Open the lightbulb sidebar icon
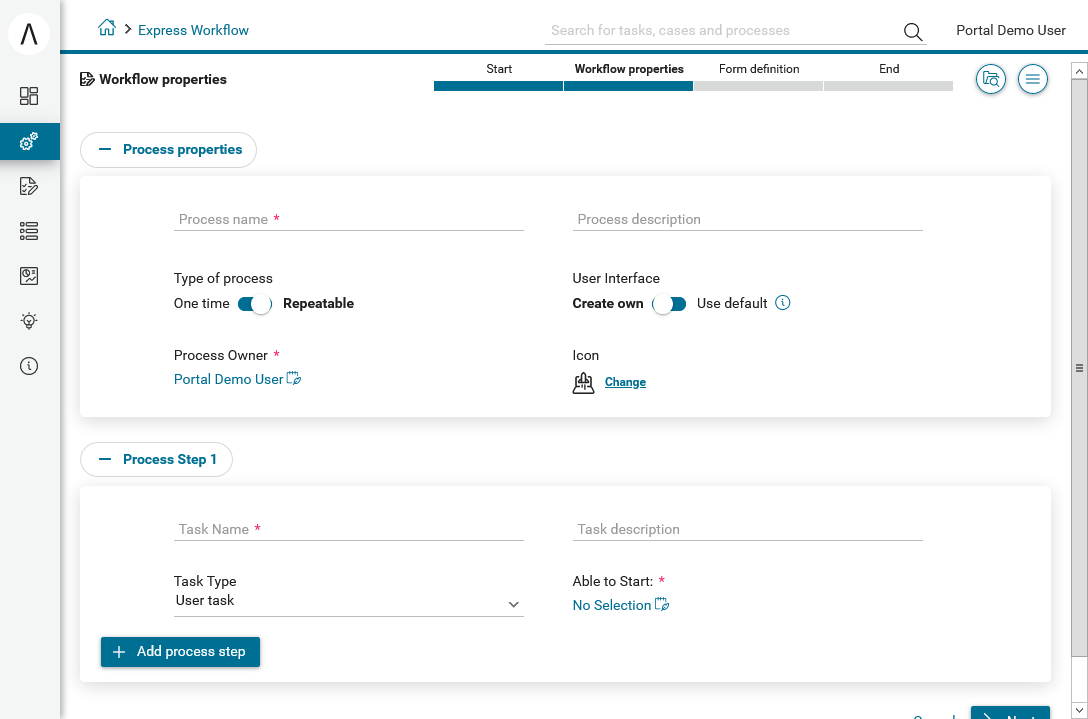This screenshot has width=1088, height=719. (x=29, y=321)
